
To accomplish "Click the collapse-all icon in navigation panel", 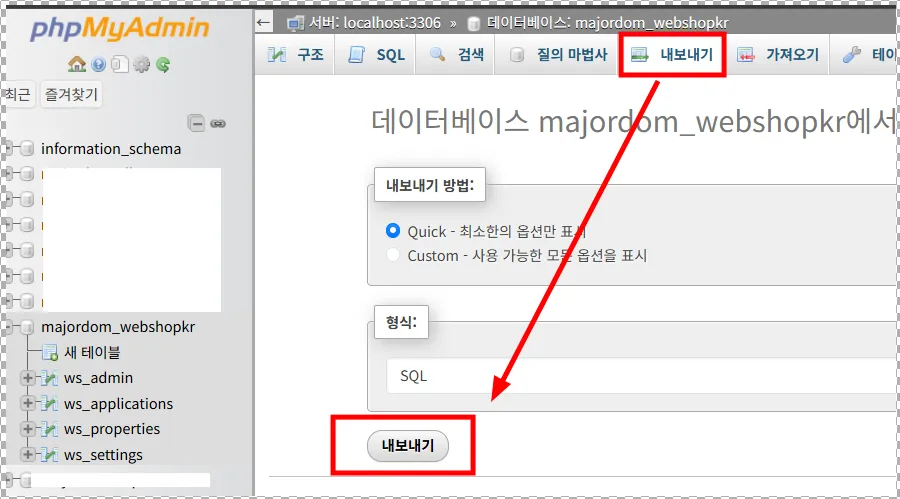I will (196, 123).
